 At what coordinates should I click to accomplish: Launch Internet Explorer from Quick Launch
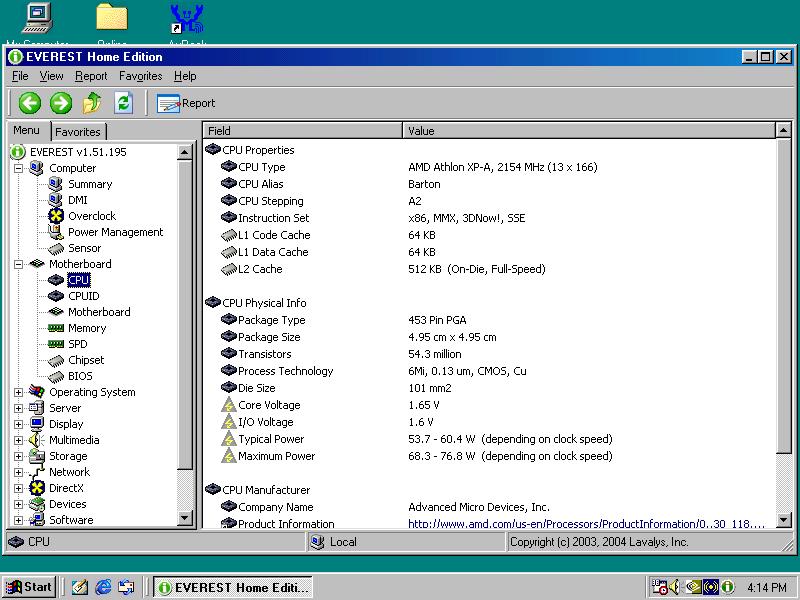(103, 587)
